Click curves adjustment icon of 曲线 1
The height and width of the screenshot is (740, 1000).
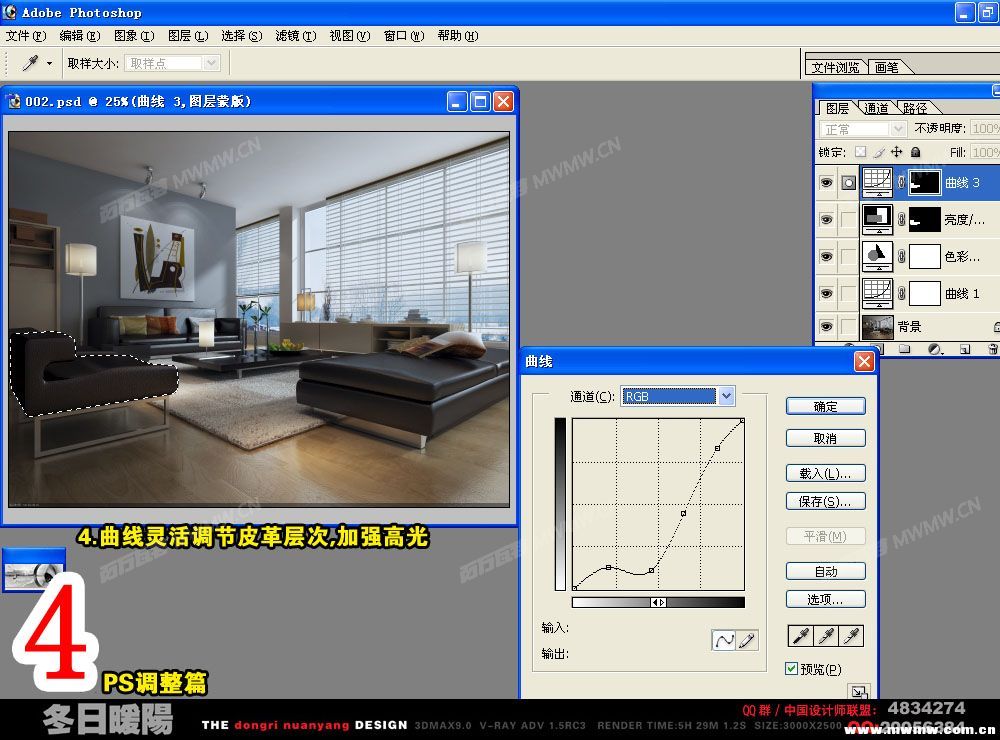click(x=877, y=293)
